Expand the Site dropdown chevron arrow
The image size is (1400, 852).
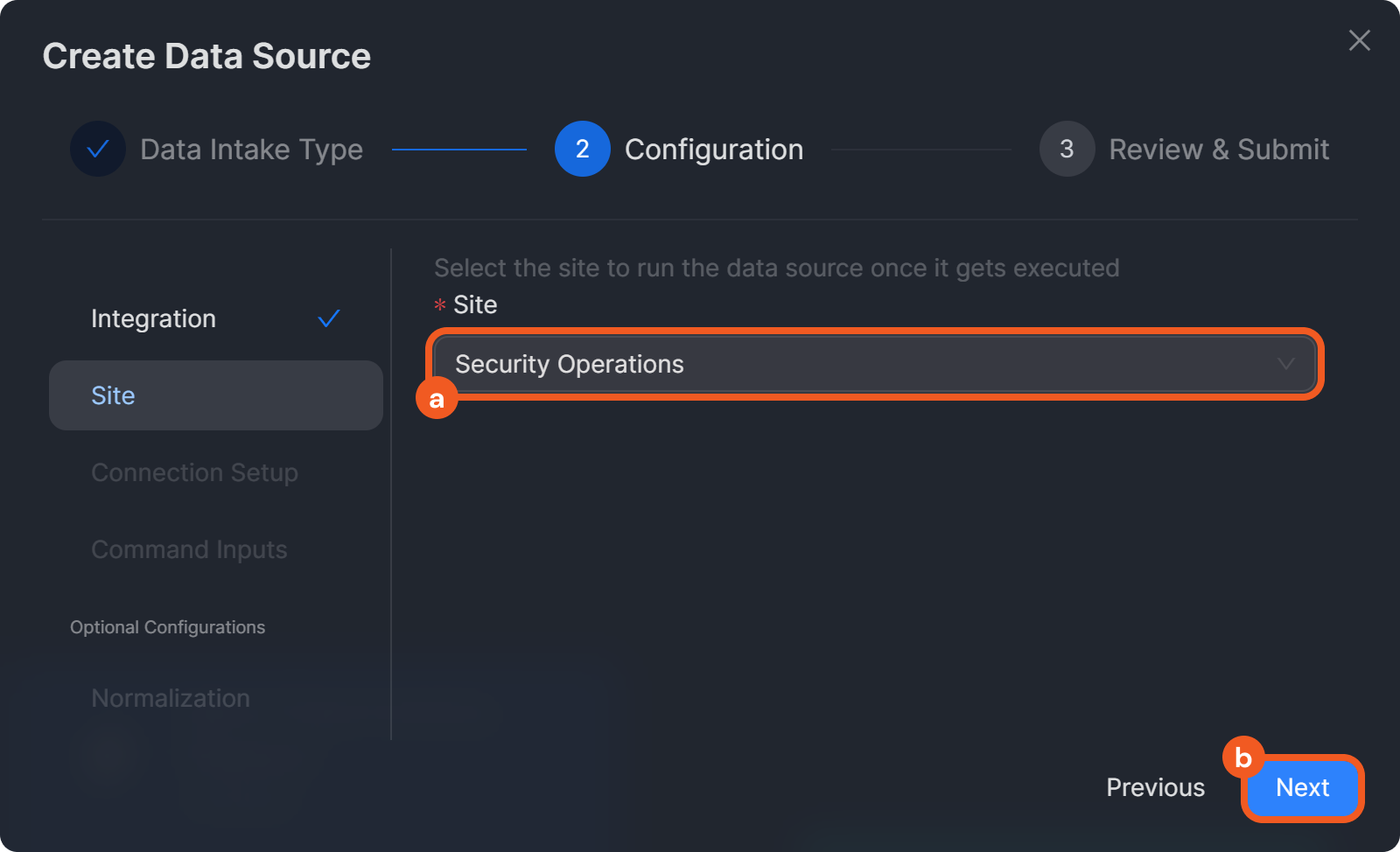point(1285,364)
